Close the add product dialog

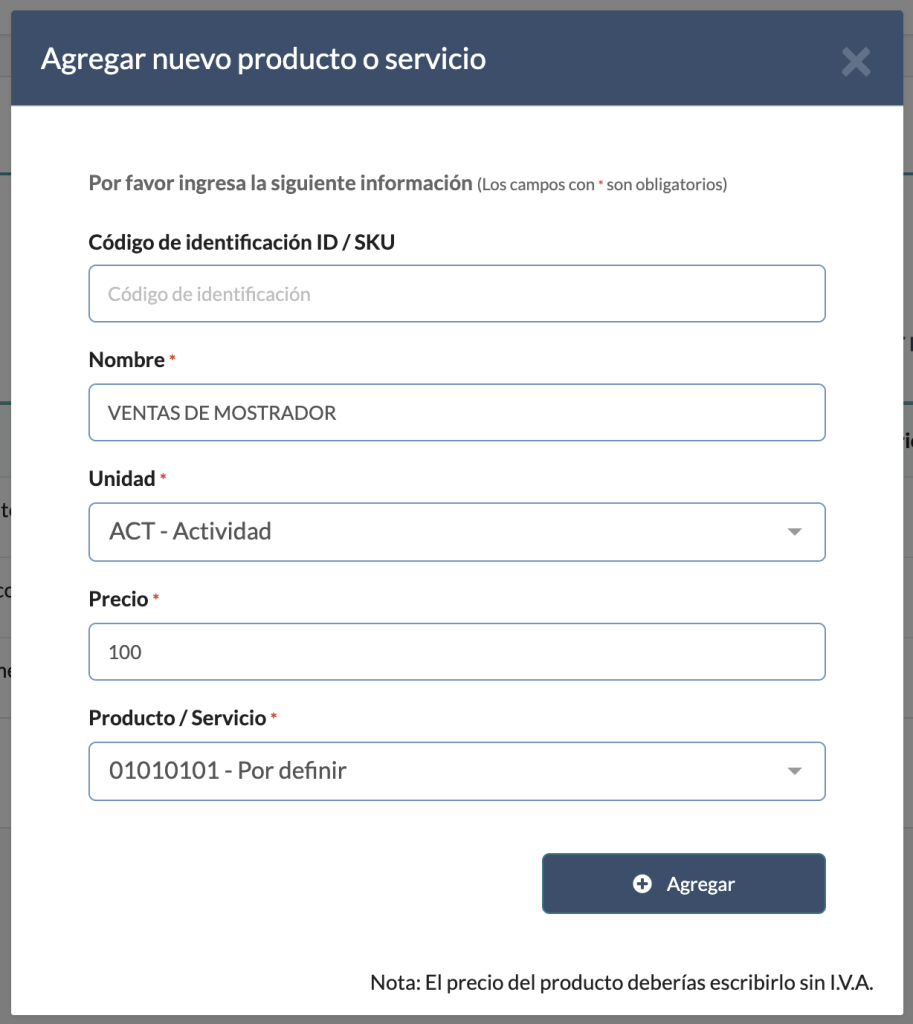[x=855, y=62]
